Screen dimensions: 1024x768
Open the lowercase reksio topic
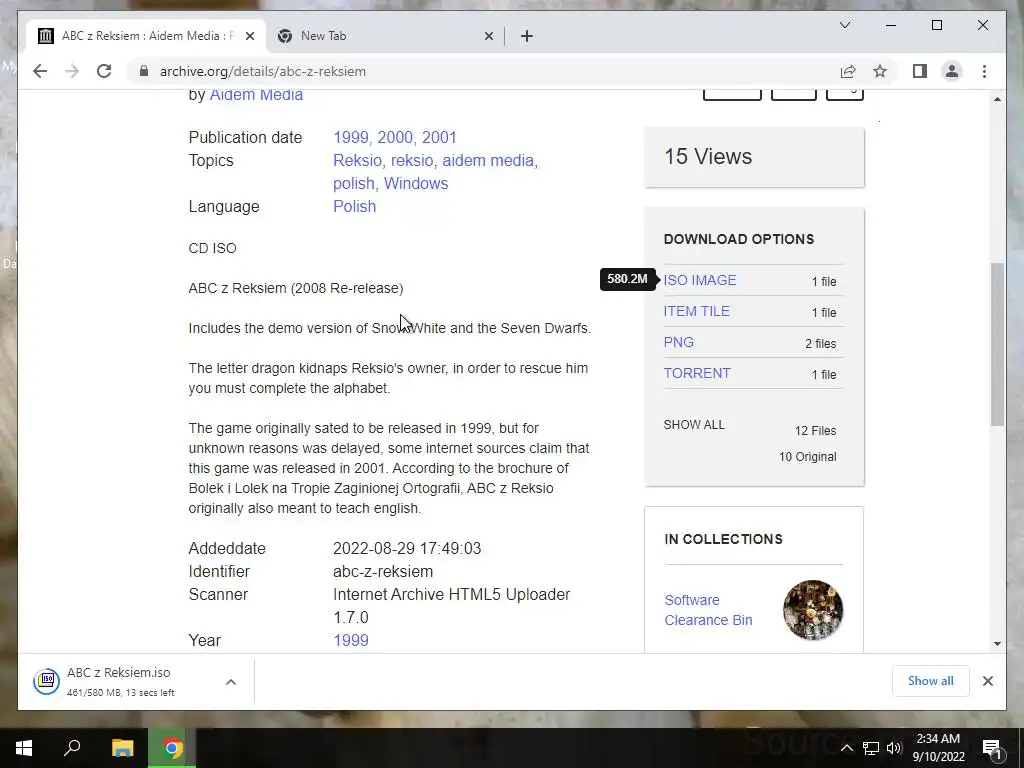412,160
